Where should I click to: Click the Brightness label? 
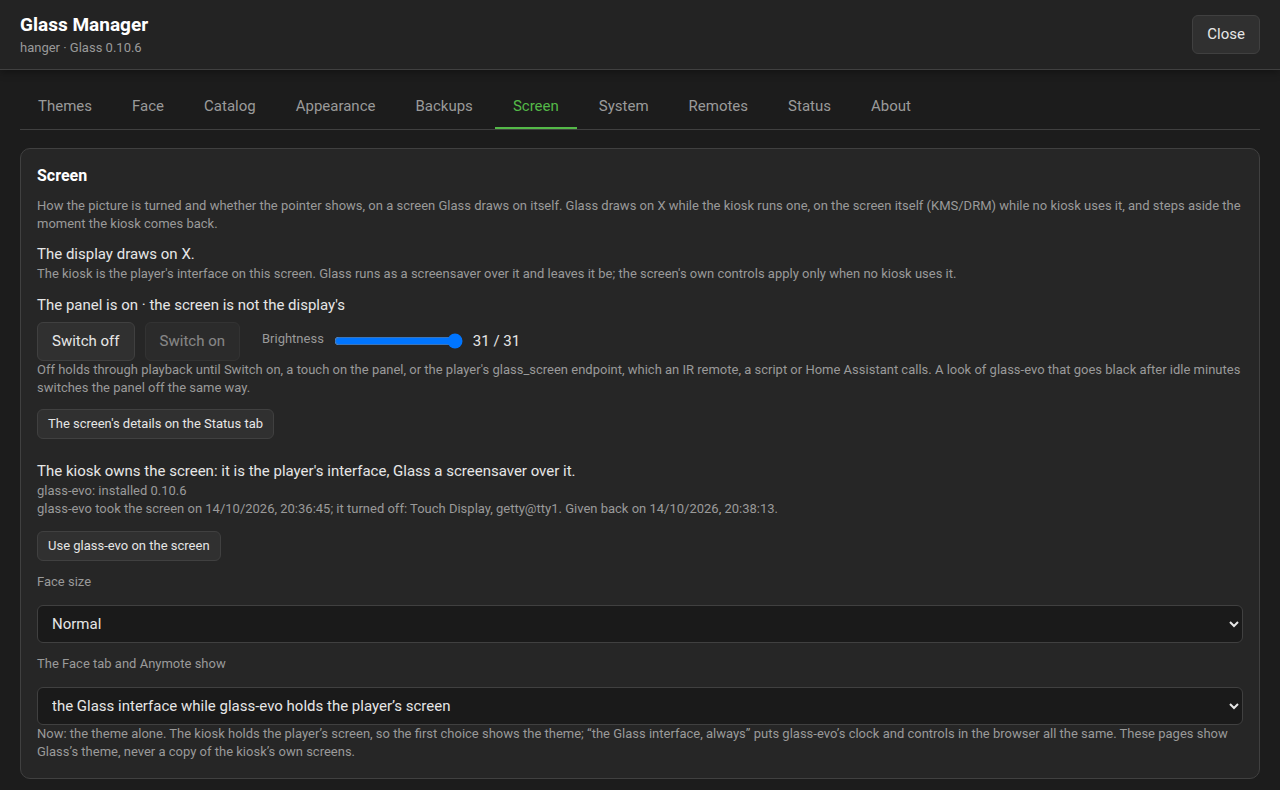click(x=293, y=339)
